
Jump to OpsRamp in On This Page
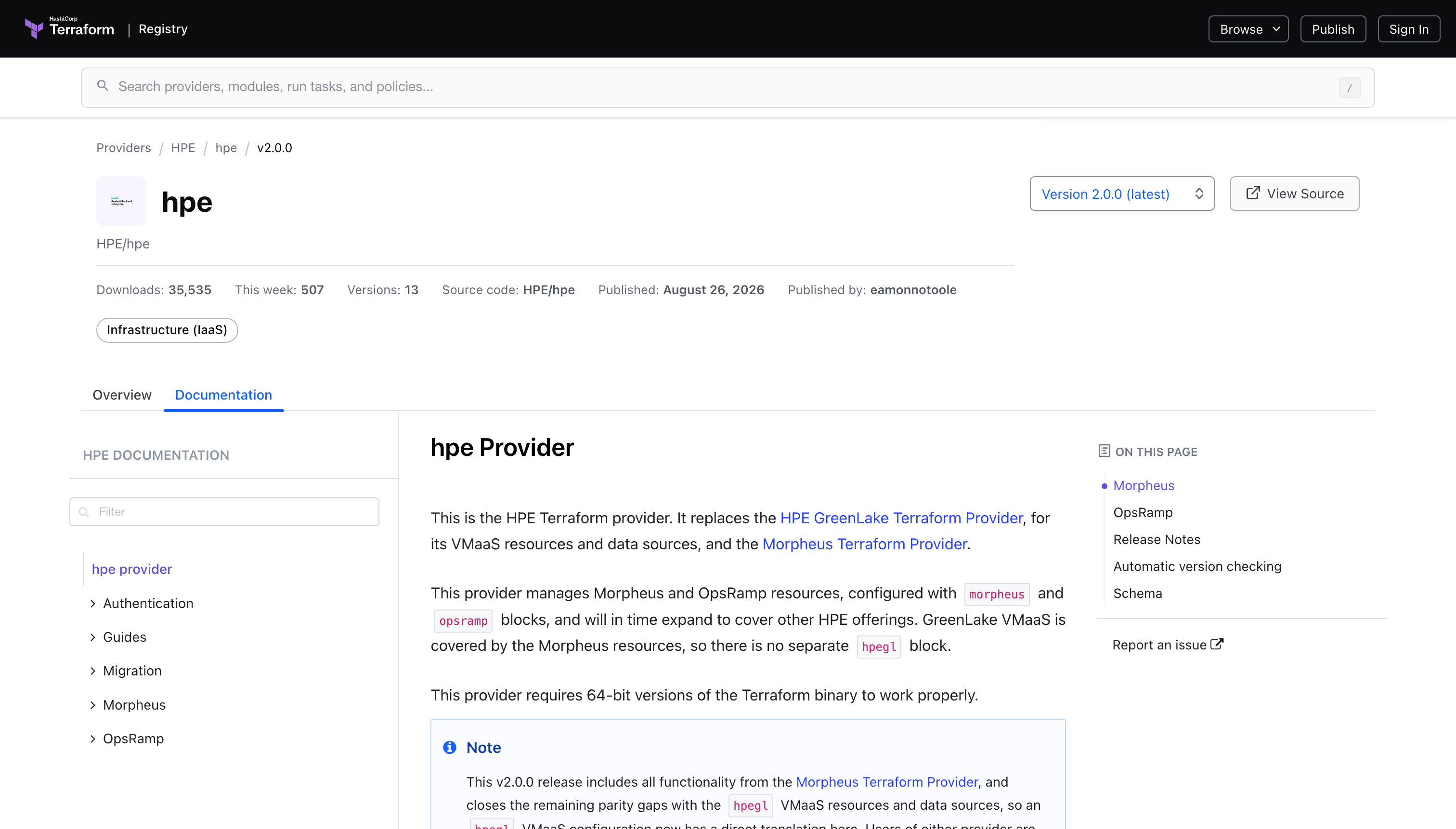(1143, 512)
